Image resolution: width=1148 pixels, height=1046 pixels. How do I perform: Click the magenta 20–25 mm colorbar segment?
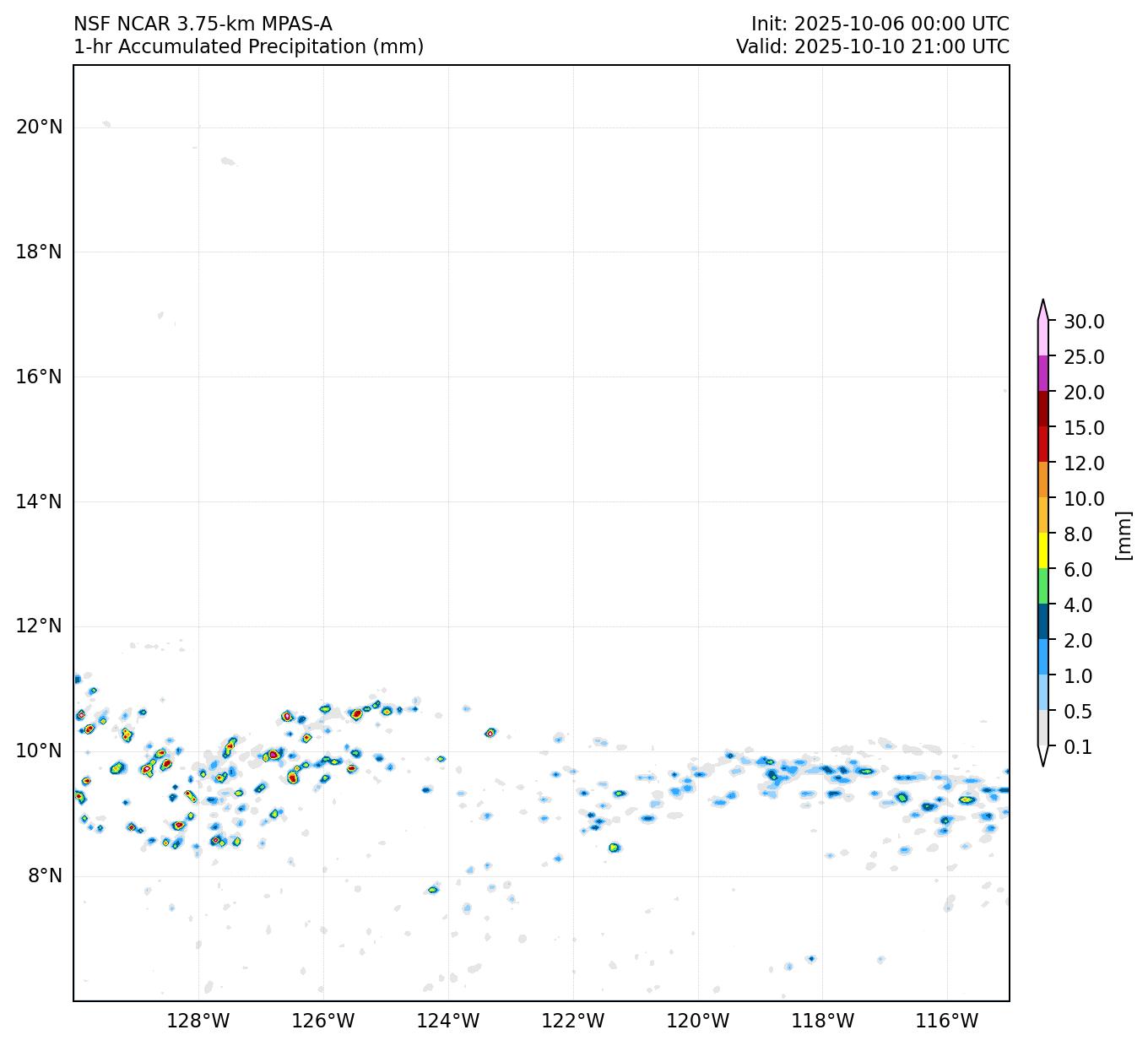(1043, 373)
